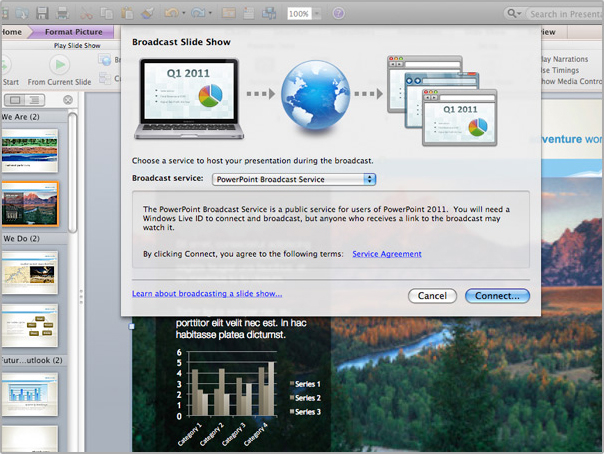Click the Cut scissors icon

click(88, 13)
